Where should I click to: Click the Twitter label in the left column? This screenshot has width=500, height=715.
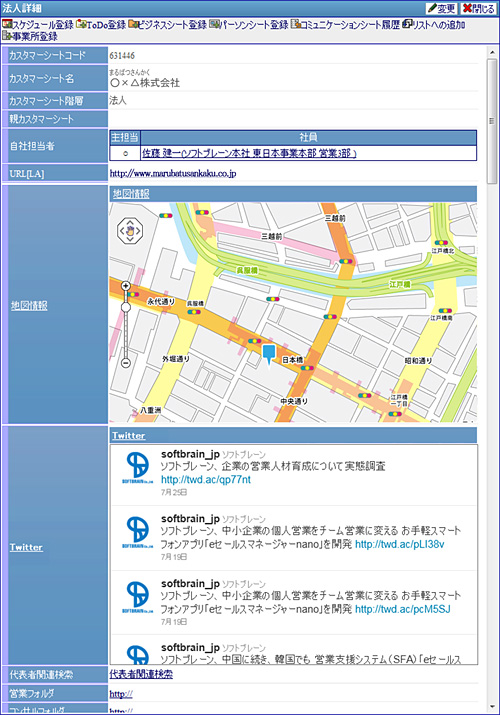(26, 547)
